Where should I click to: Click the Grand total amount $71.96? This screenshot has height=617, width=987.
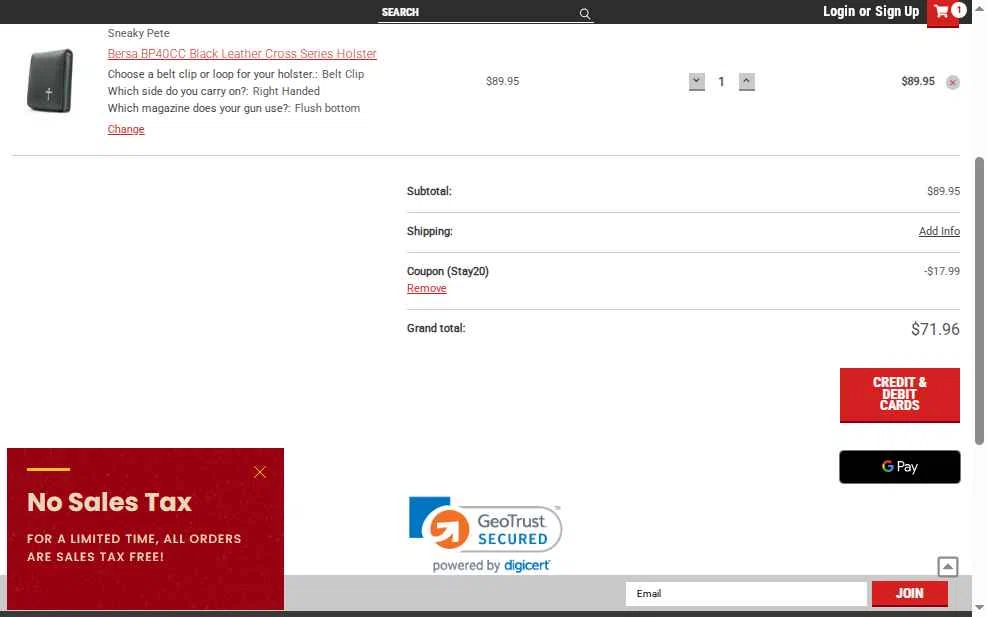click(x=935, y=329)
